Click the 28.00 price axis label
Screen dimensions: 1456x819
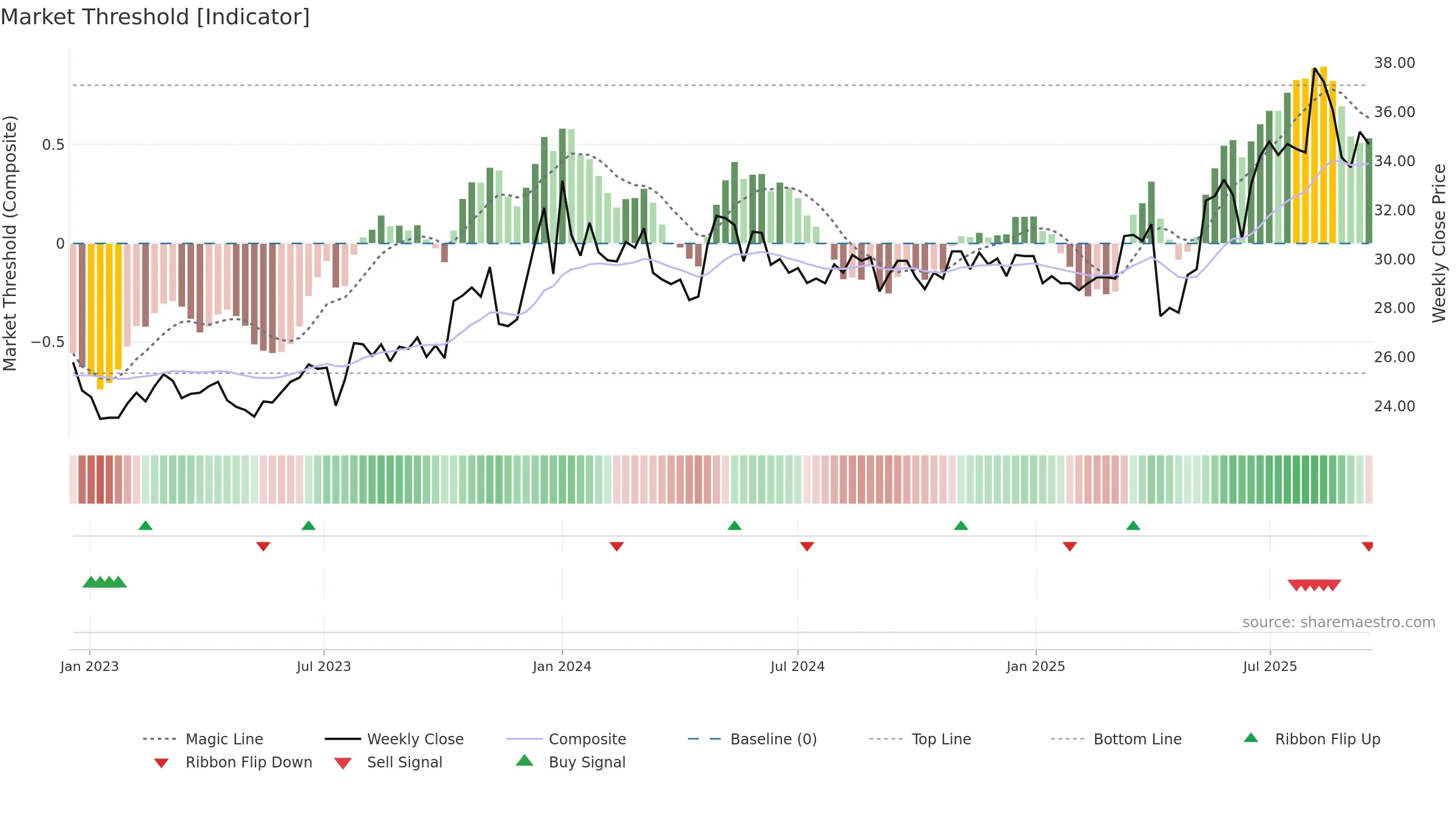pyautogui.click(x=1395, y=308)
